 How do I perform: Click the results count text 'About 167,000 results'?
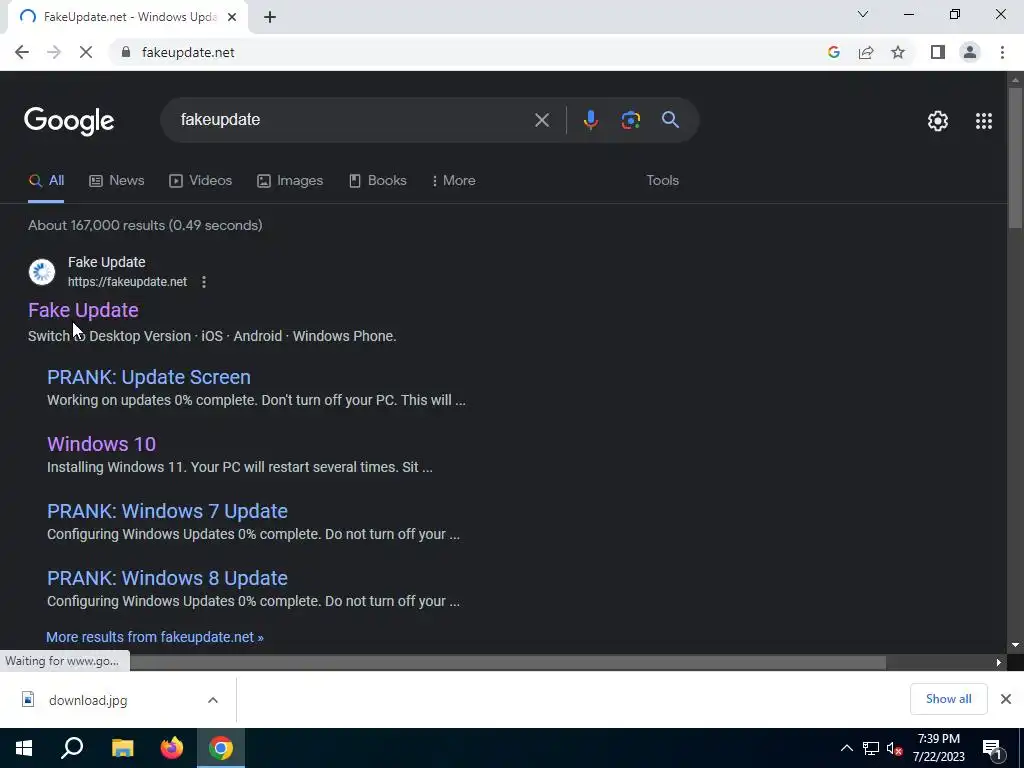(145, 225)
